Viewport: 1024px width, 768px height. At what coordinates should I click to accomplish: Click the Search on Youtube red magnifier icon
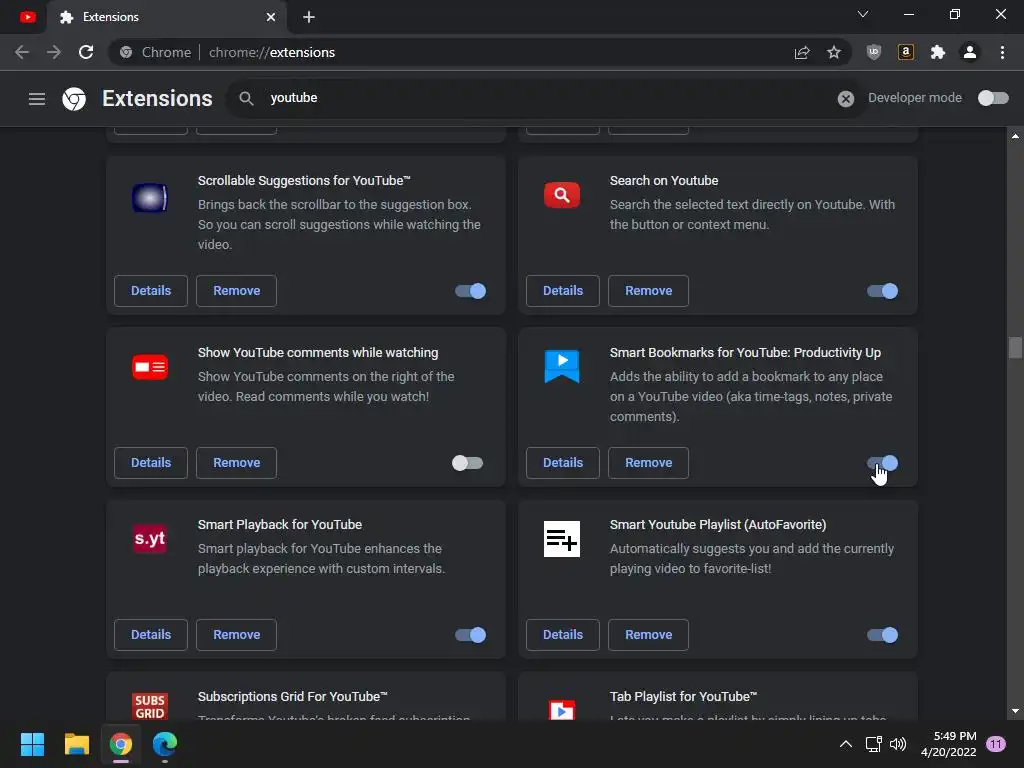(562, 195)
